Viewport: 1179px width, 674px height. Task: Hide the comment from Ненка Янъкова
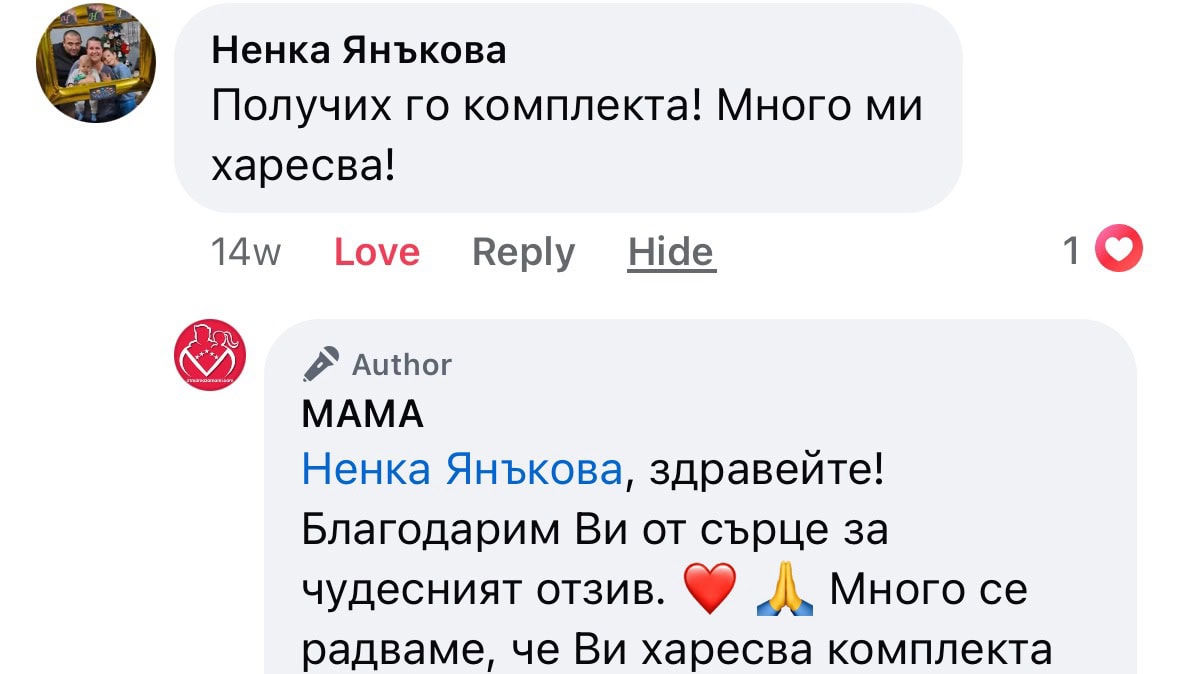pyautogui.click(x=670, y=252)
